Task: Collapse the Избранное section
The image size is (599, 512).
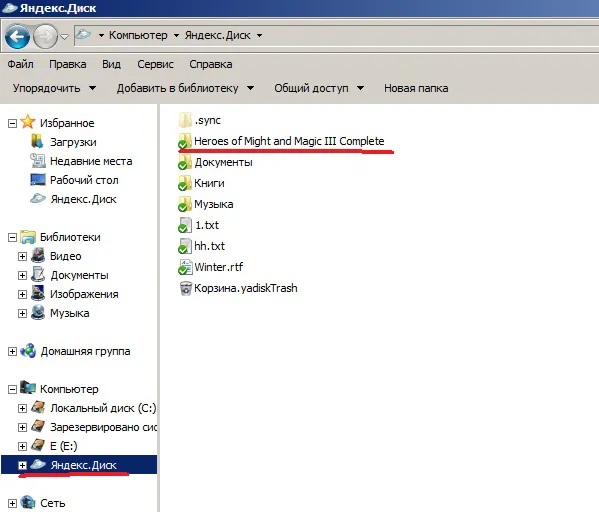Action: tap(13, 123)
